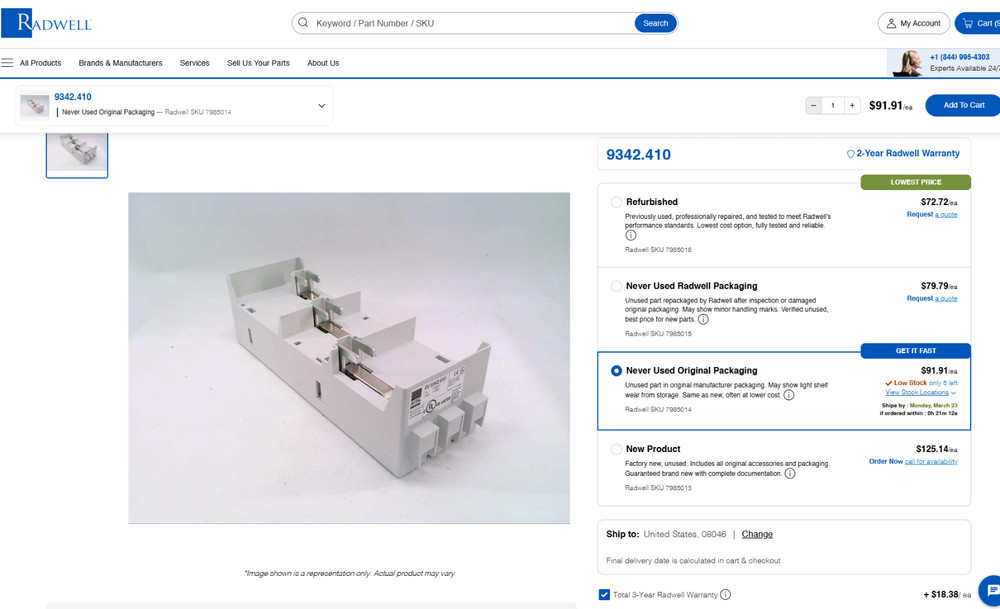Open the Services menu
Viewport: 1000px width, 609px height.
click(x=195, y=63)
